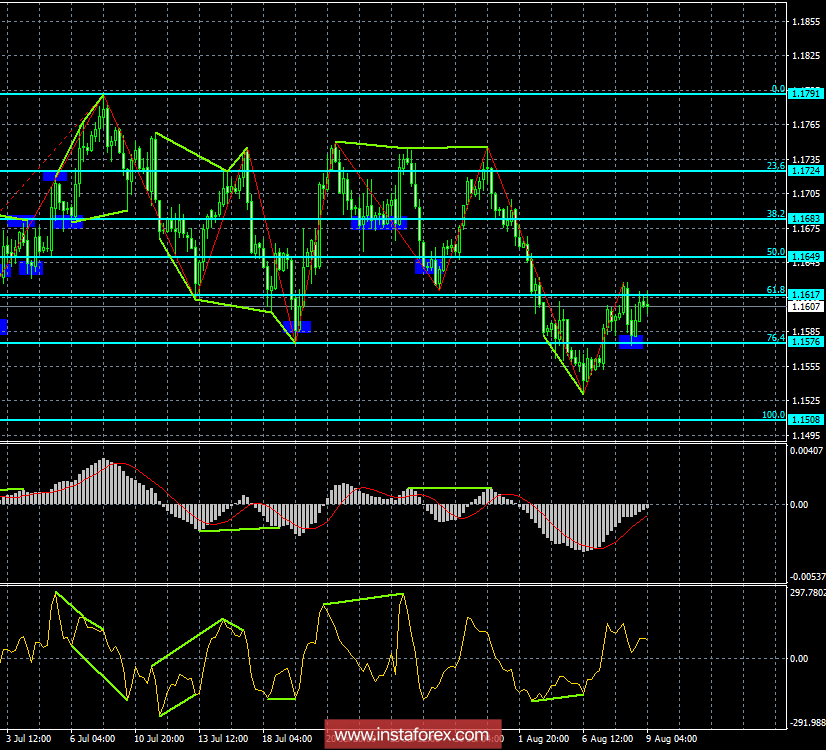Click the MACD scale value -0.00537
Image resolution: width=826 pixels, height=750 pixels.
[x=807, y=577]
